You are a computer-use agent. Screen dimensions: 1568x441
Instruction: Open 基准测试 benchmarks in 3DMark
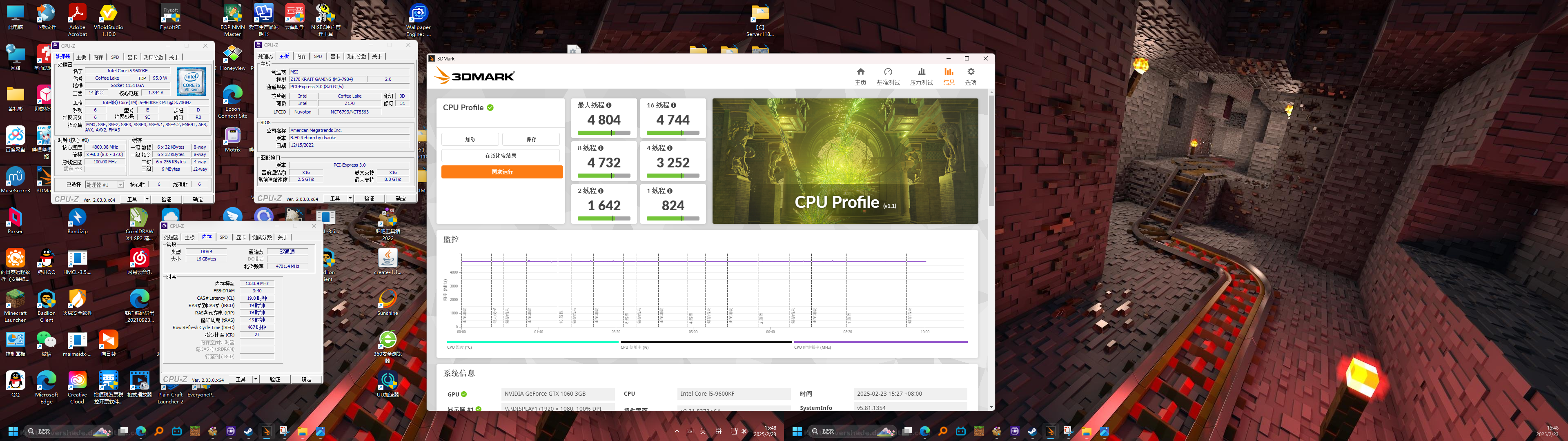(x=888, y=76)
